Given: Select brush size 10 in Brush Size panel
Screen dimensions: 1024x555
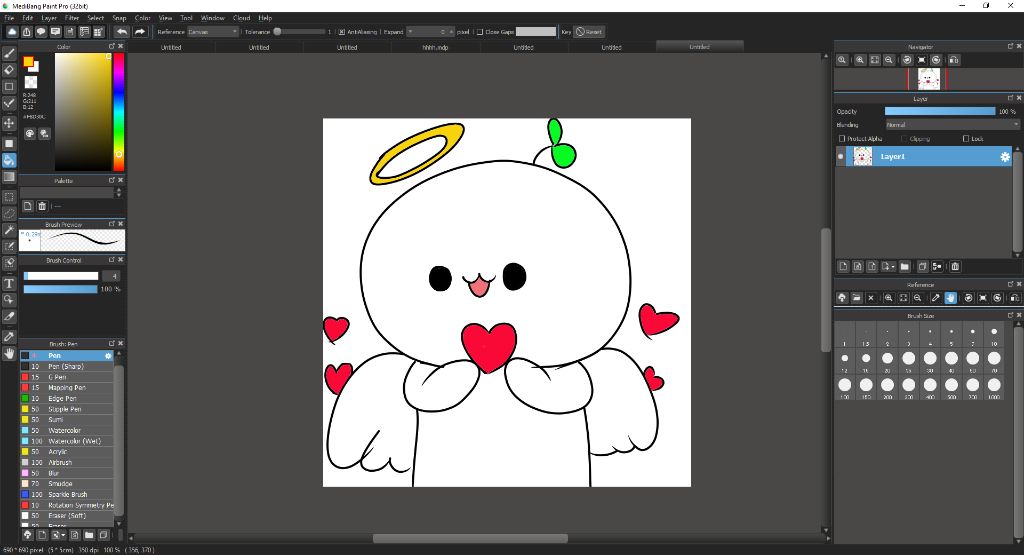Looking at the screenshot, I should click(994, 336).
